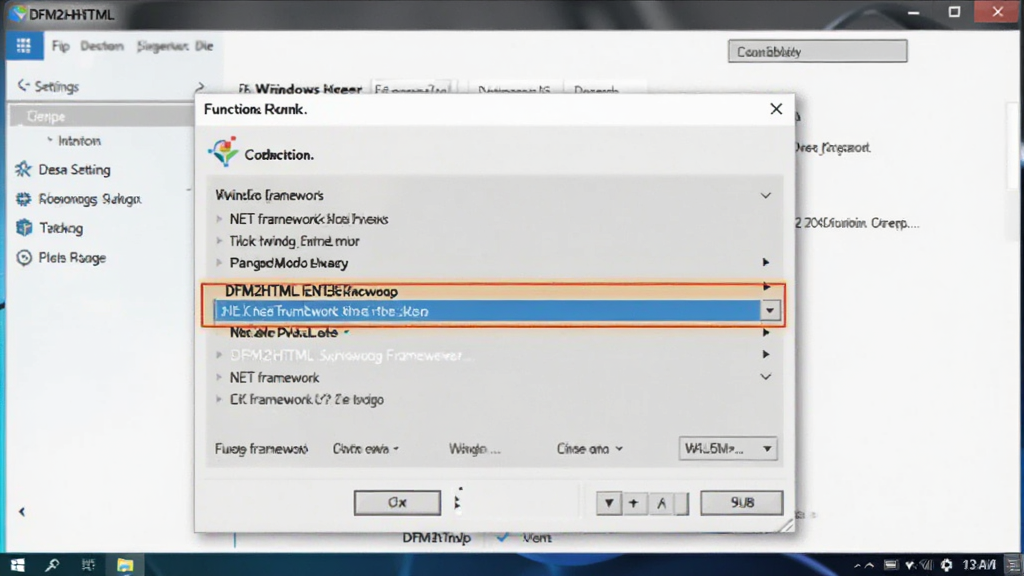Expand the Tick twindg Enime mior row
The height and width of the screenshot is (576, 1024).
click(x=219, y=241)
